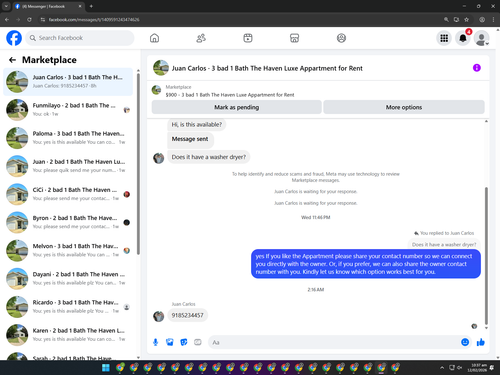Click the Mark as pending button
The width and height of the screenshot is (500, 375).
pos(237,107)
